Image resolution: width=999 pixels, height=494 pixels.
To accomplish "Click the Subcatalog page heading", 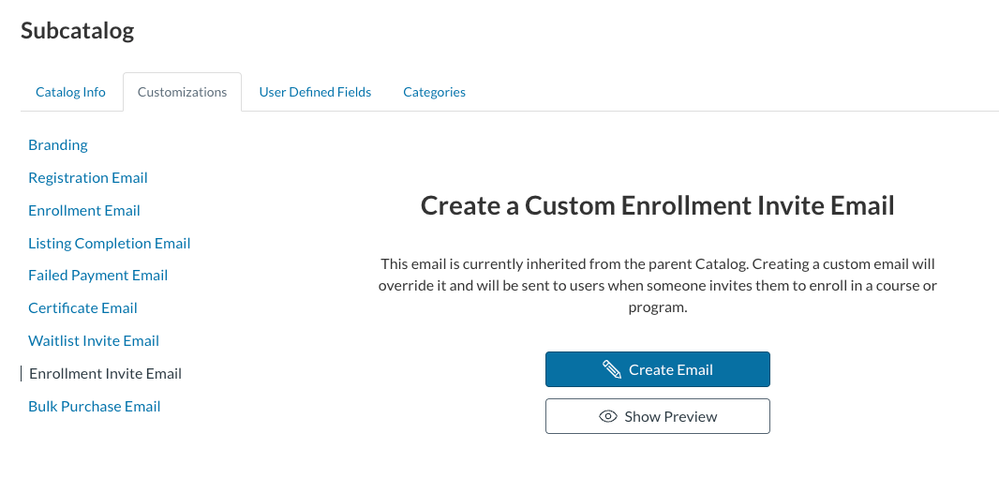I will (x=78, y=31).
